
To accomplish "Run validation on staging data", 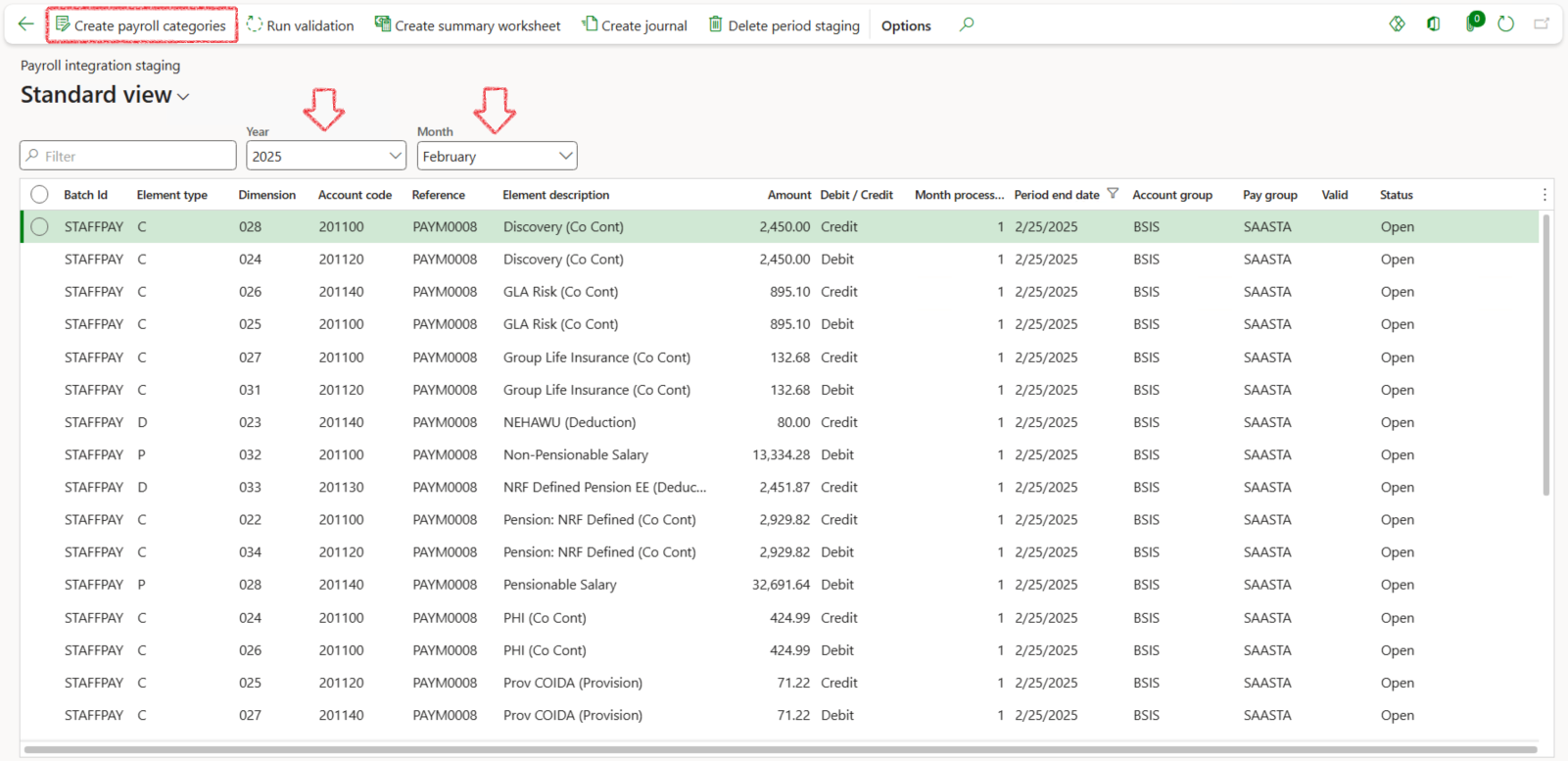I will (301, 25).
